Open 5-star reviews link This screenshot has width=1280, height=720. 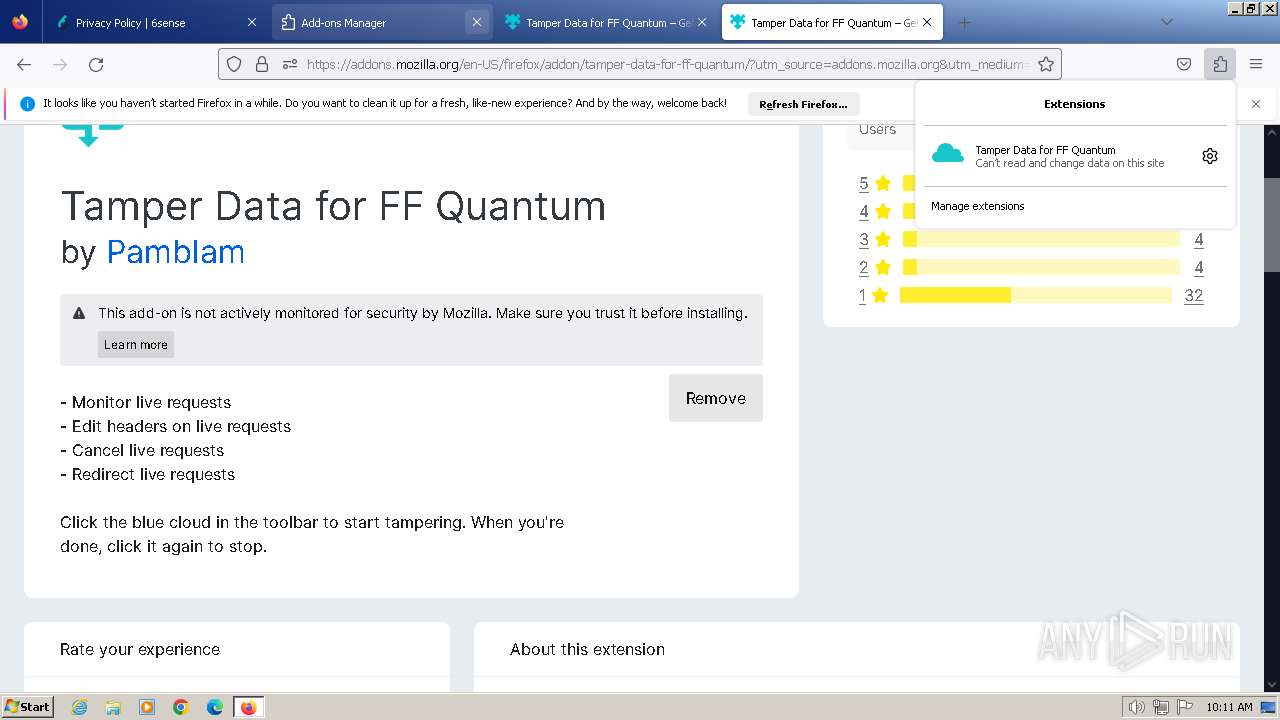[x=864, y=183]
